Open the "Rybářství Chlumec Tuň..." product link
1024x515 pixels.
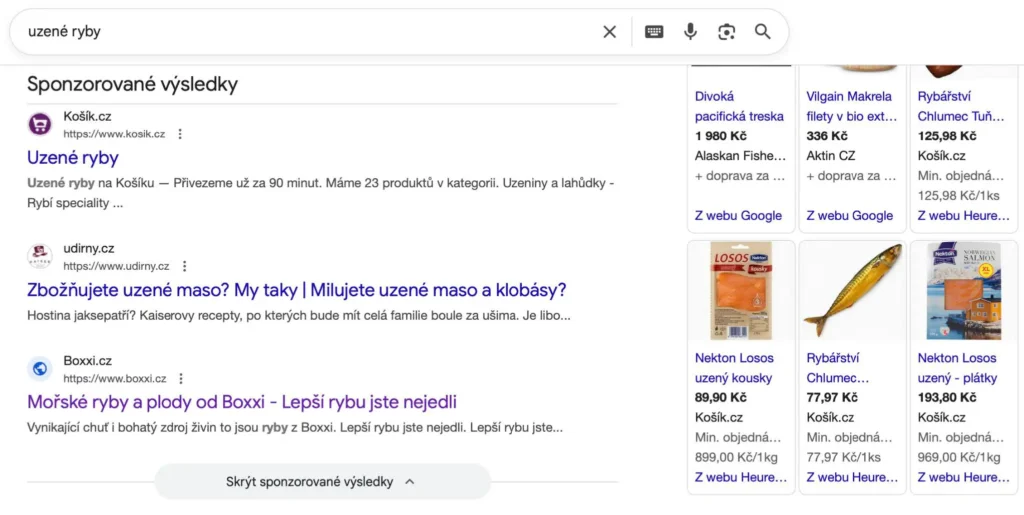(x=961, y=106)
